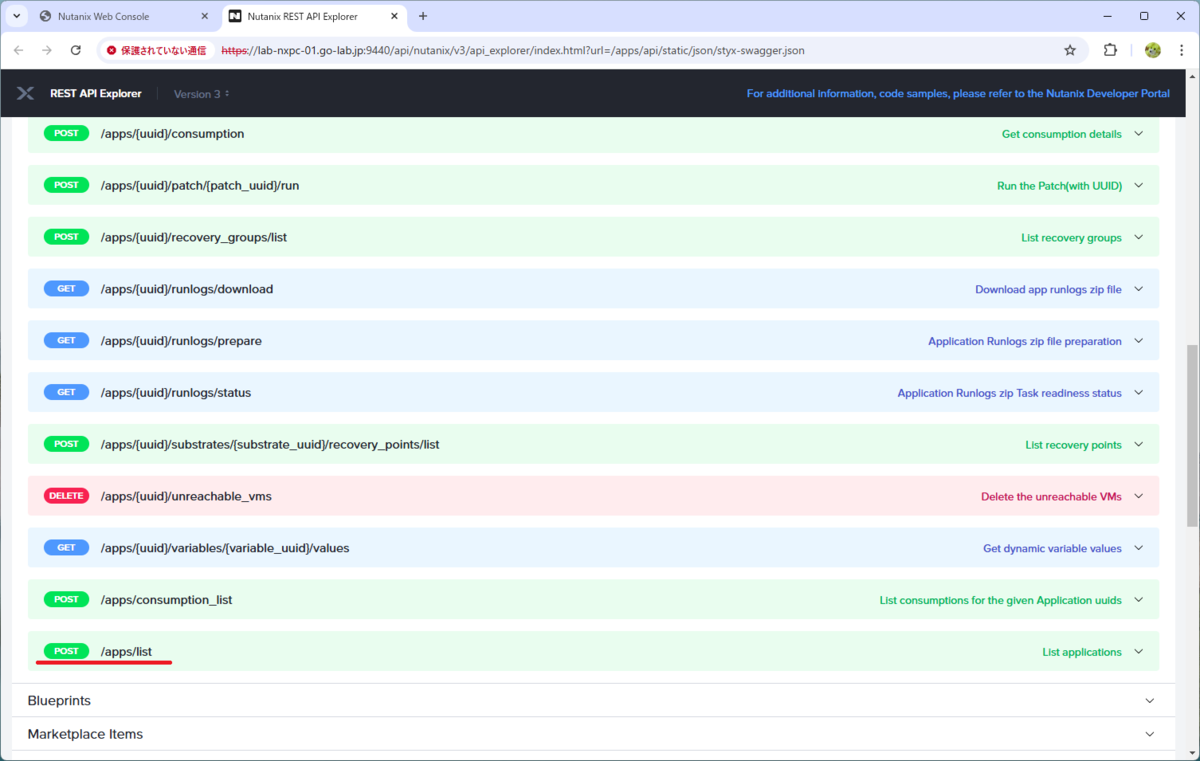Click the 'Delete the unreachable VMs' description
Image resolution: width=1200 pixels, height=761 pixels.
click(1051, 497)
